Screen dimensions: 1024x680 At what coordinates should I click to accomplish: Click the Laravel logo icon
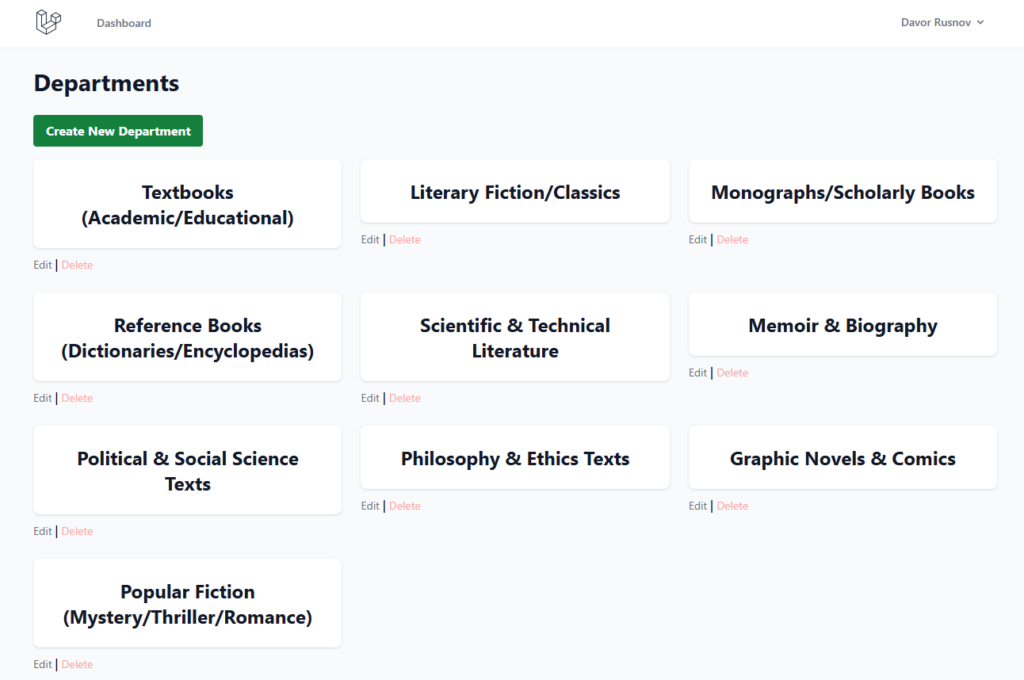[x=48, y=22]
